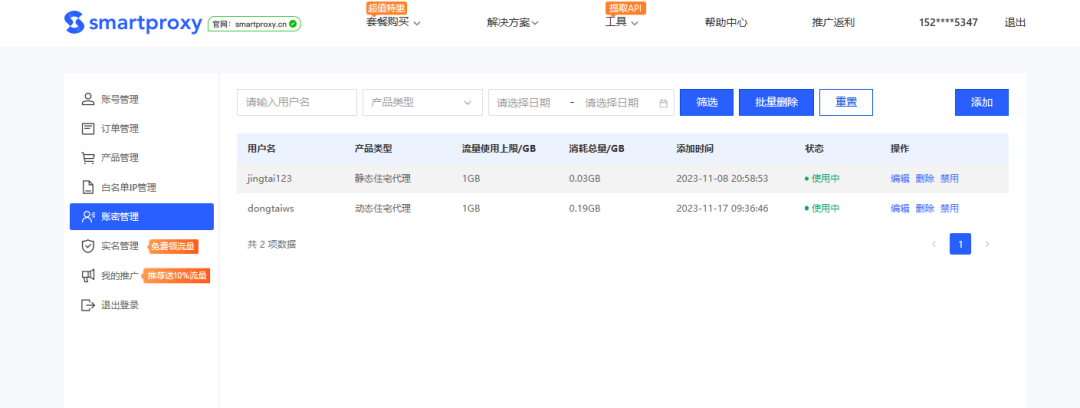Focus the 请输入用户名 username input
The image size is (1080, 408).
[x=297, y=103]
